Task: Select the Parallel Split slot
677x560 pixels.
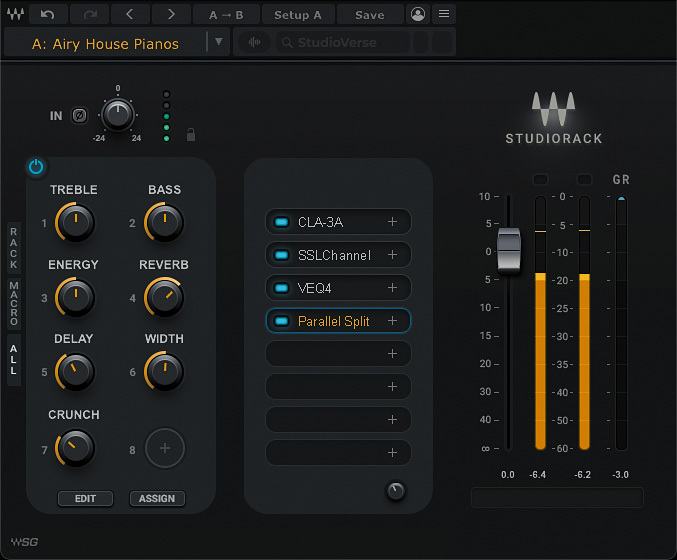Action: click(x=338, y=321)
